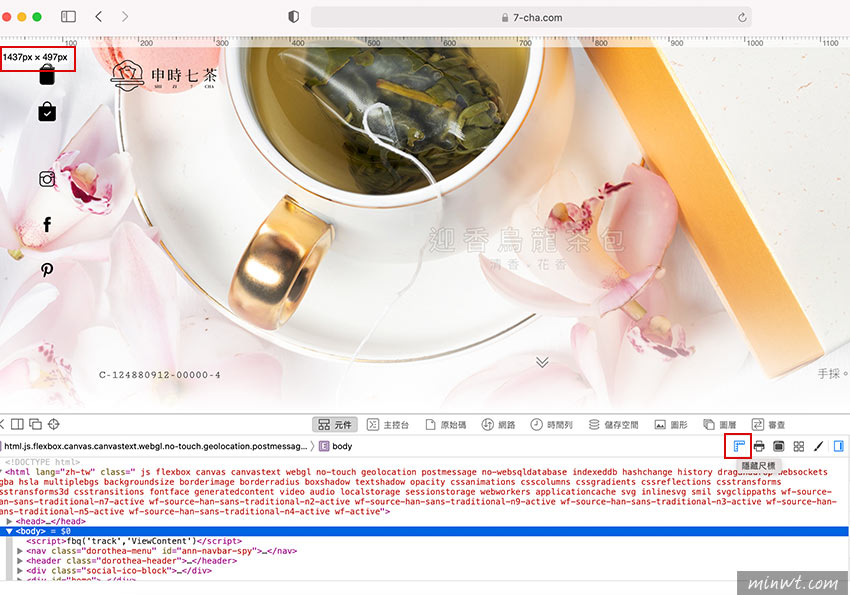Switch to the 時間列 (Timelines) tab
Viewport: 850px width, 595px height.
(x=551, y=425)
